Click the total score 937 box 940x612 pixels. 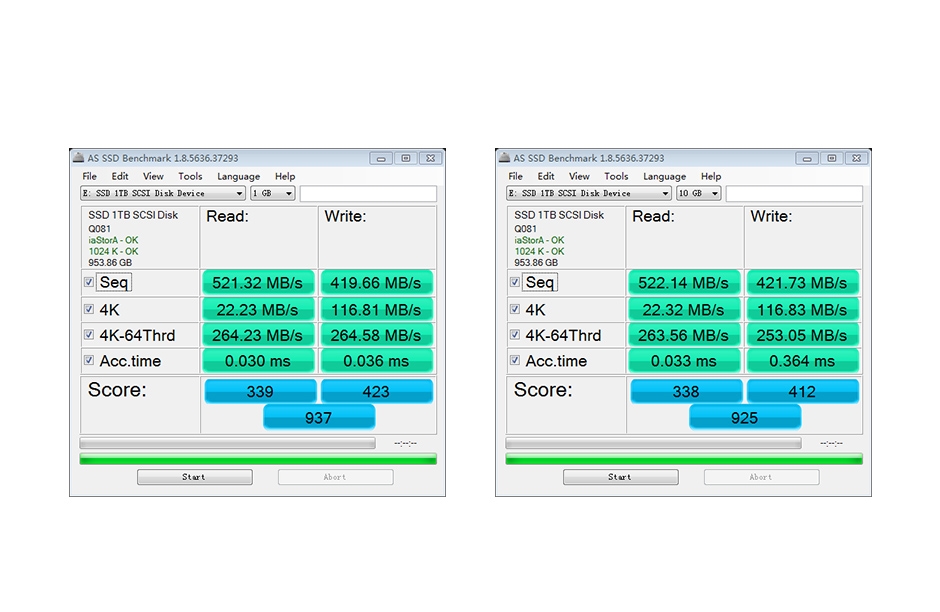pos(318,418)
